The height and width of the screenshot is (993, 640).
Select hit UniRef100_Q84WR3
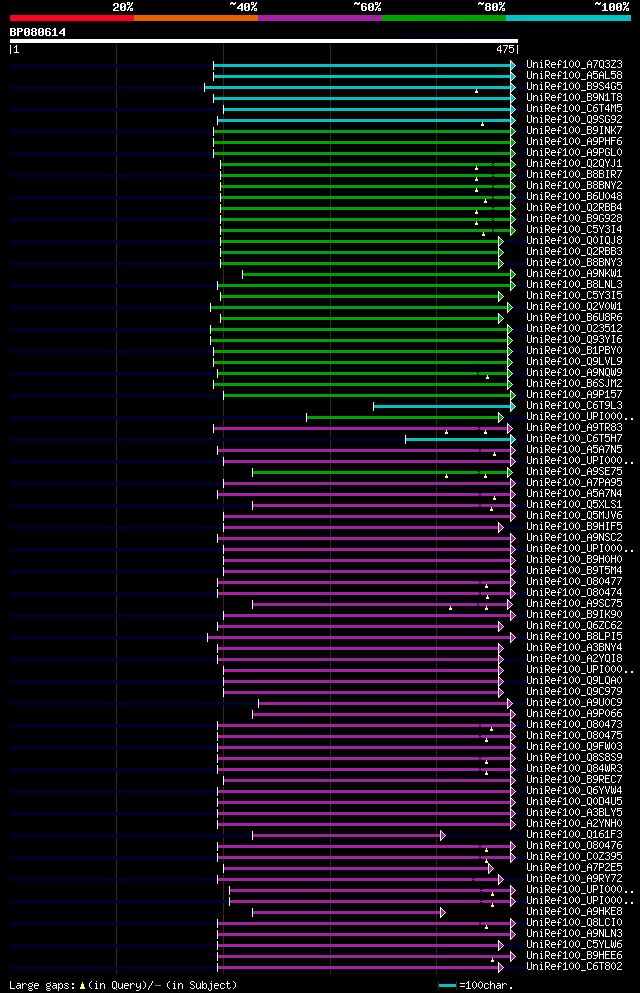574,769
